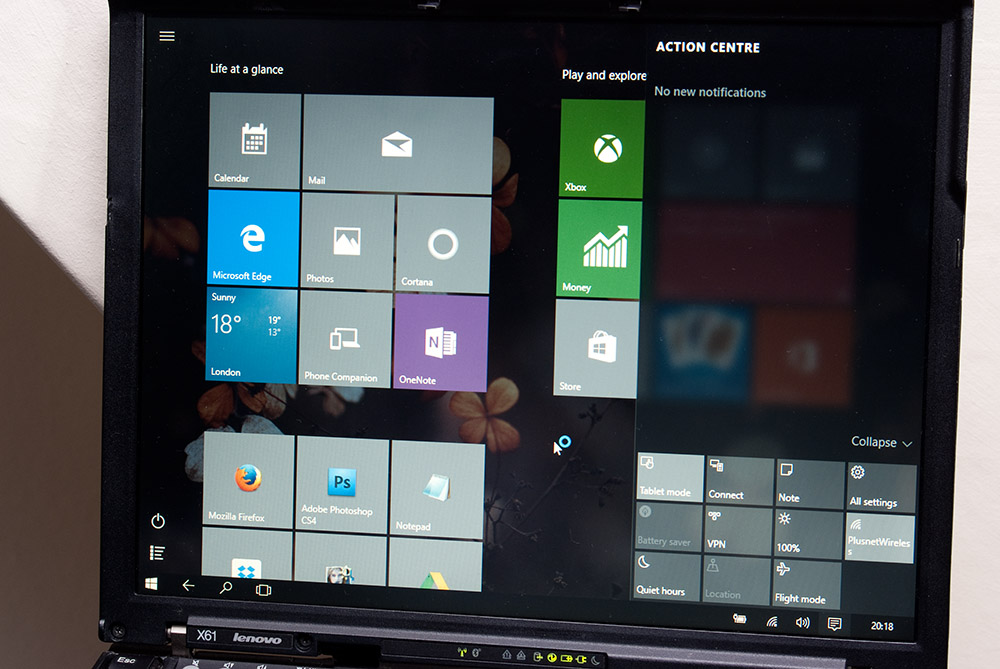The height and width of the screenshot is (669, 1000).
Task: Click the battery icon in system tray
Action: pos(739,618)
